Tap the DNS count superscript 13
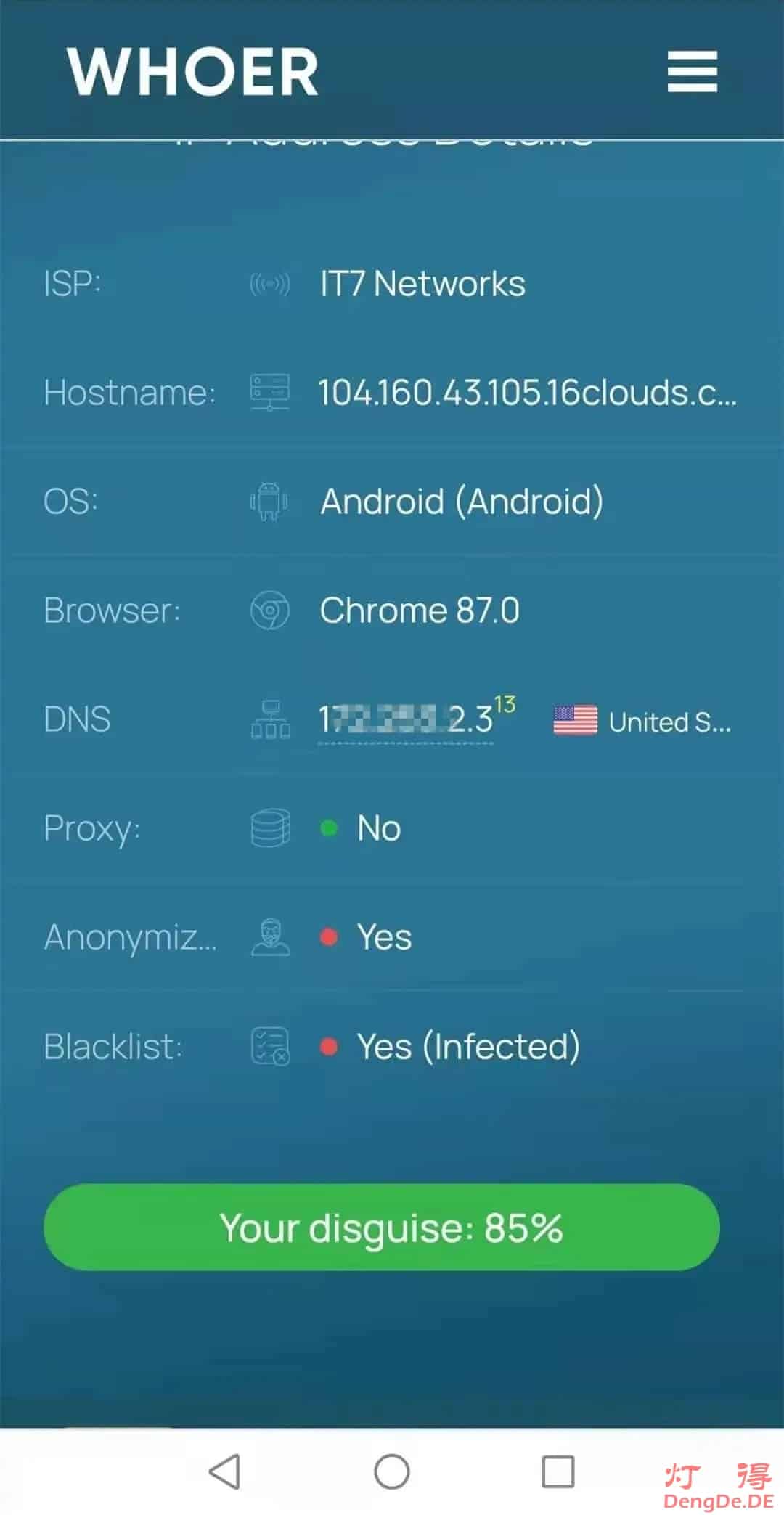Image resolution: width=784 pixels, height=1515 pixels. 505,704
